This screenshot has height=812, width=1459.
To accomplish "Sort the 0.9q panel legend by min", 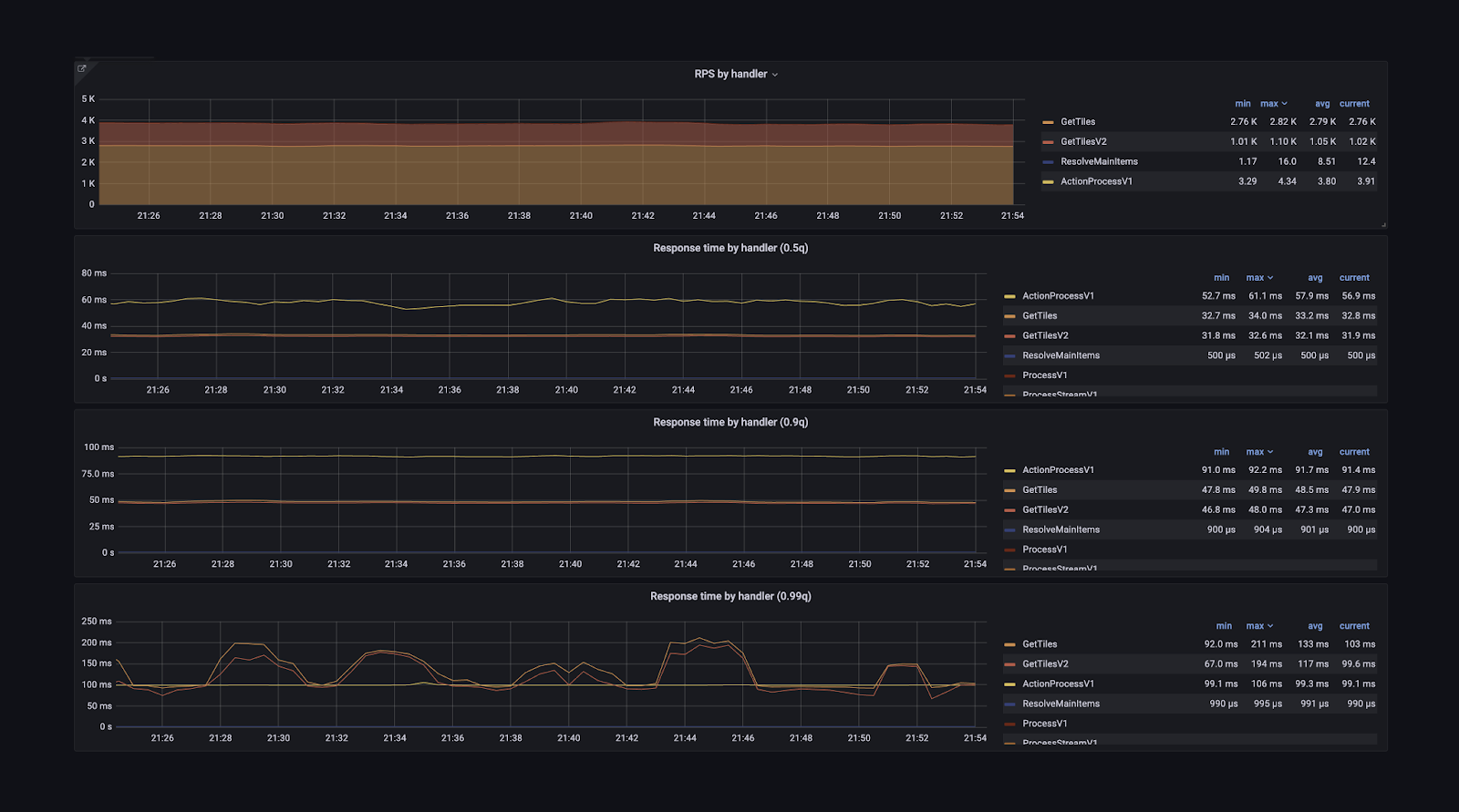I will pos(1221,452).
